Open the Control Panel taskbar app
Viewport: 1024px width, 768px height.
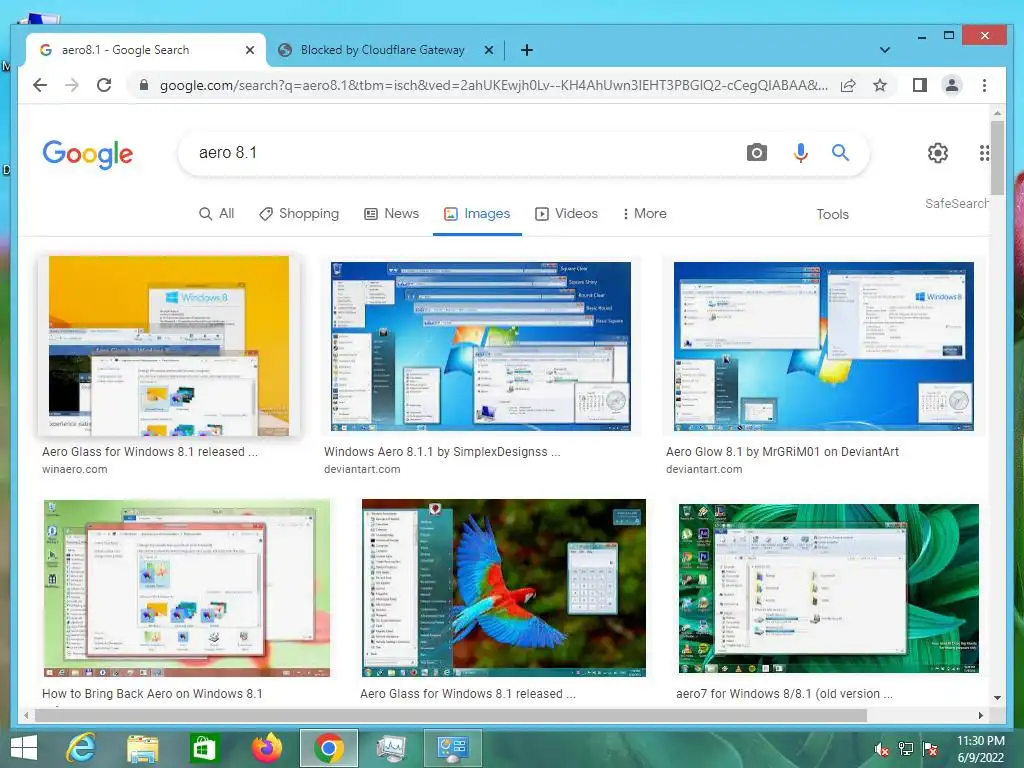[453, 748]
